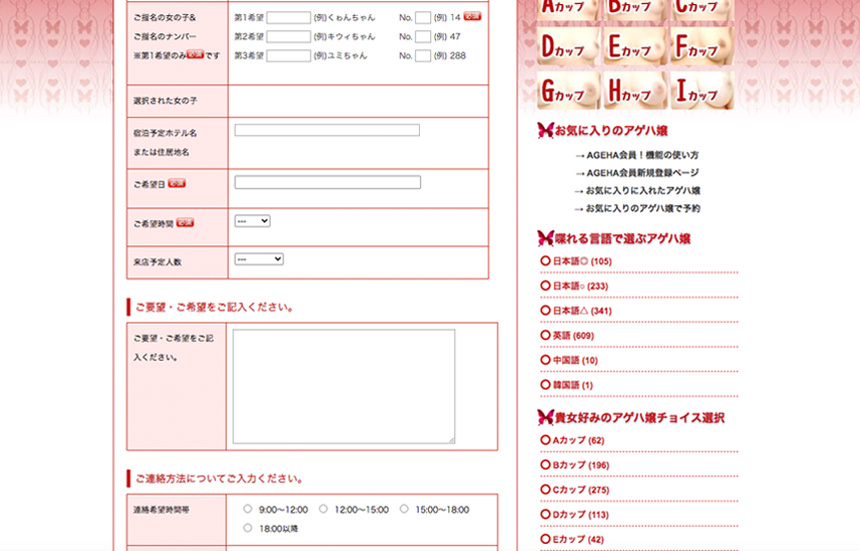Viewport: 860px width, 551px height.
Task: Click the Aカップ image banner
Action: (x=568, y=9)
